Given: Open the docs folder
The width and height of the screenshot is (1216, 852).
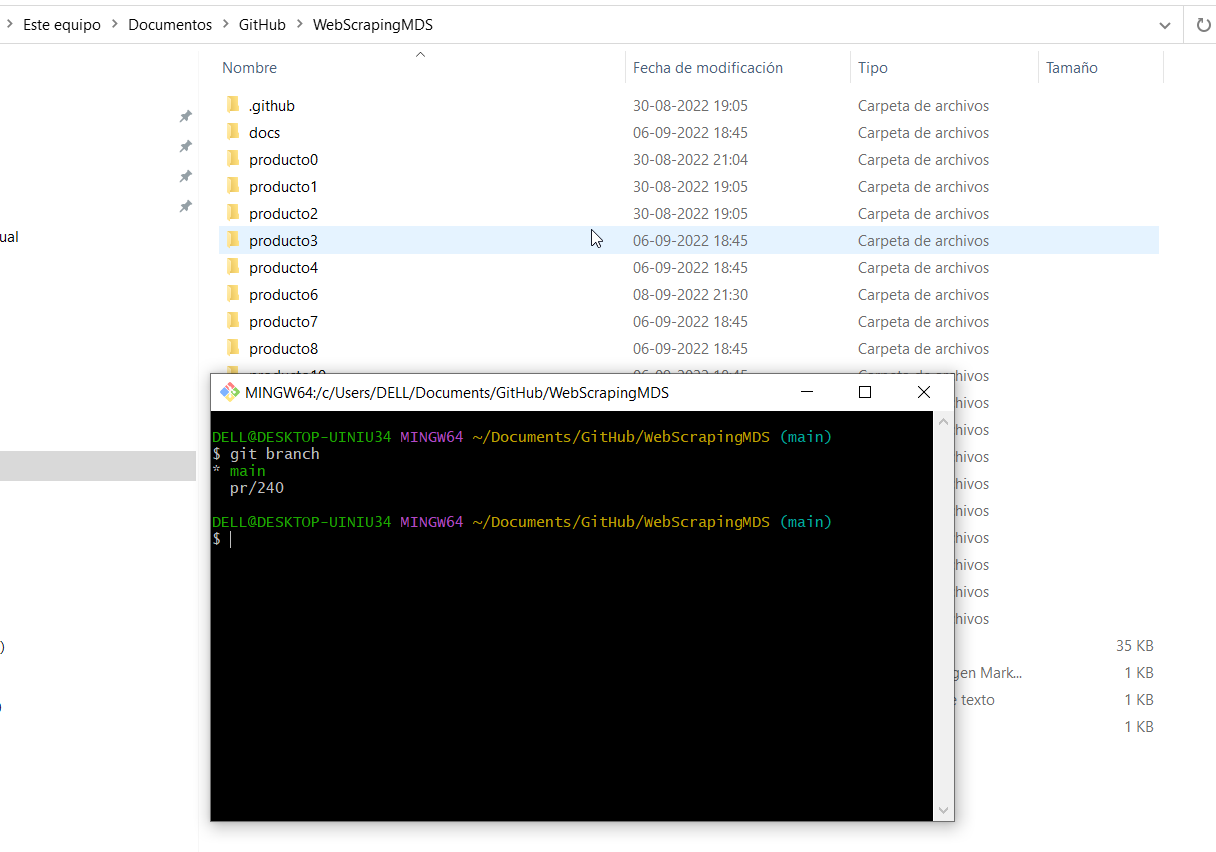Looking at the screenshot, I should point(264,132).
